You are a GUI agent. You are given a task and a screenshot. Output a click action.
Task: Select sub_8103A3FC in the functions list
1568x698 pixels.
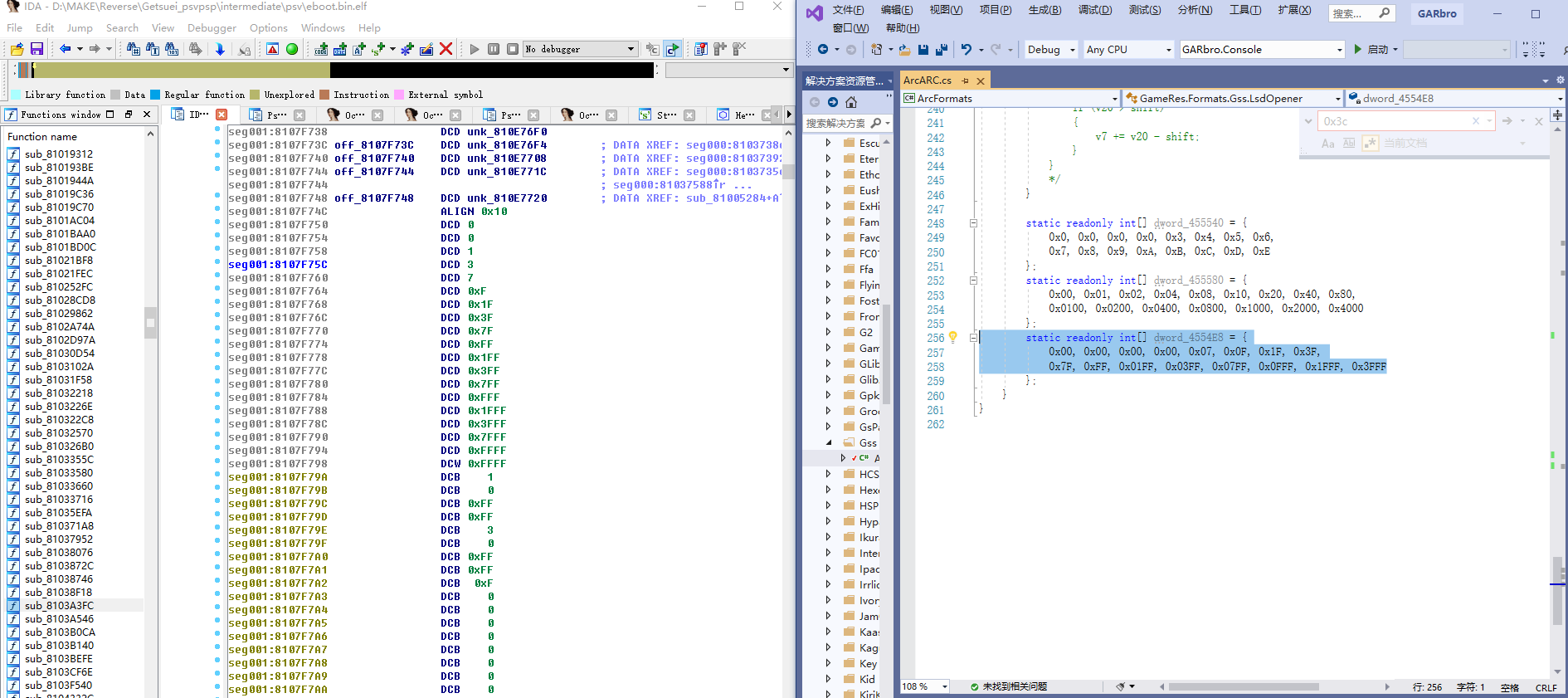click(59, 606)
